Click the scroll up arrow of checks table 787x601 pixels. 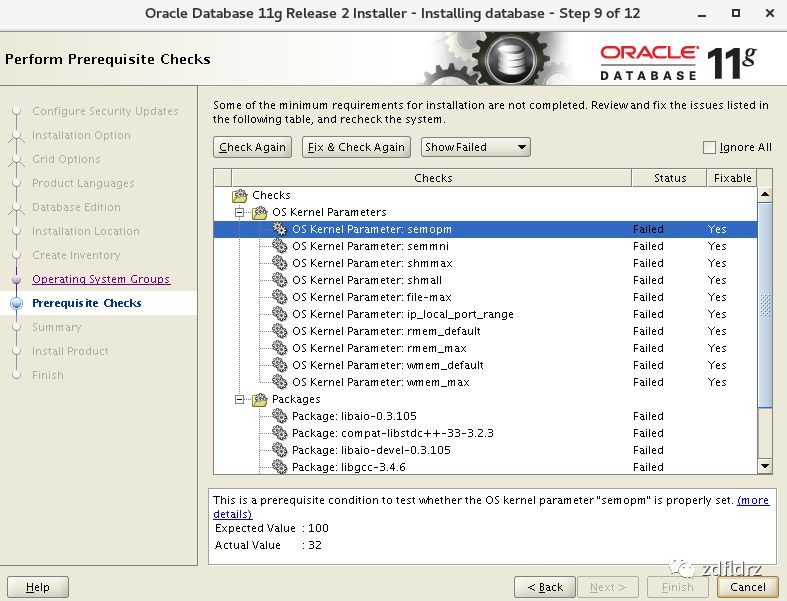click(765, 194)
